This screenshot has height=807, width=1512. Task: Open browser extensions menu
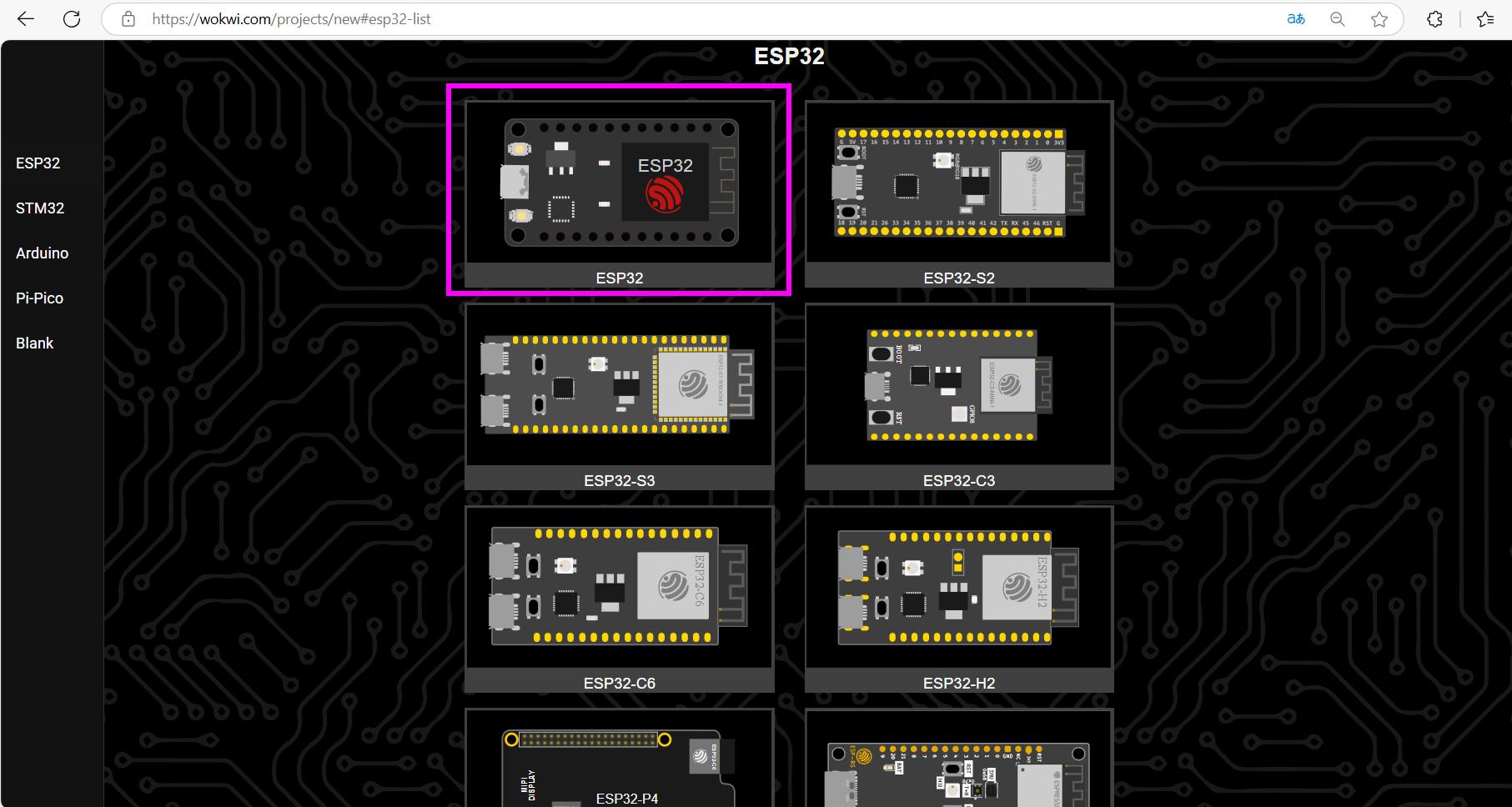click(1434, 18)
